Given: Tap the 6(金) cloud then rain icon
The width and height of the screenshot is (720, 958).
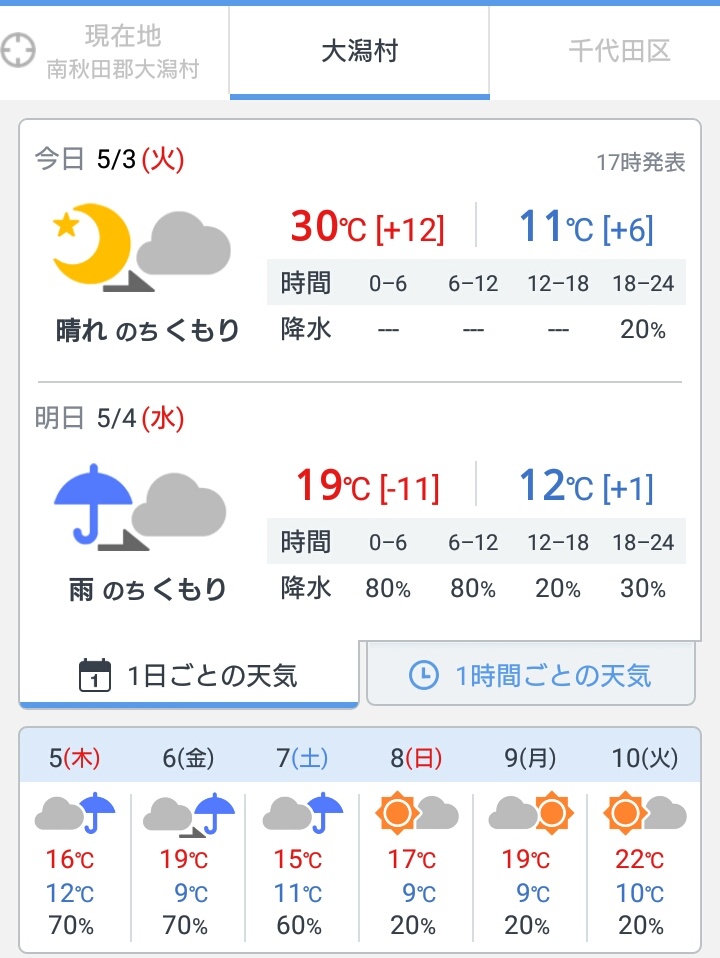Looking at the screenshot, I should coord(189,814).
